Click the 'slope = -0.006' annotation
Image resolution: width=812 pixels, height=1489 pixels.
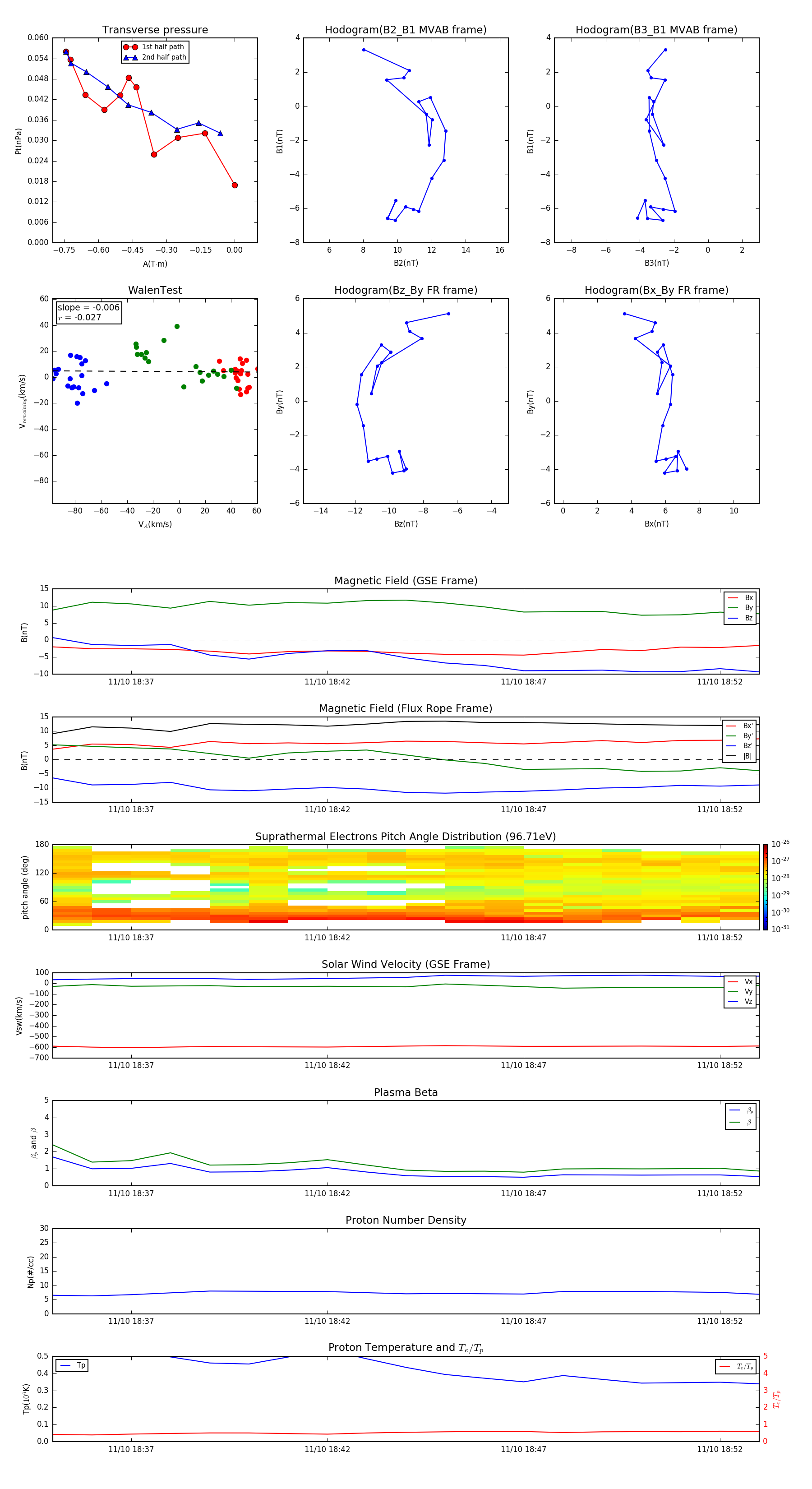pos(88,308)
